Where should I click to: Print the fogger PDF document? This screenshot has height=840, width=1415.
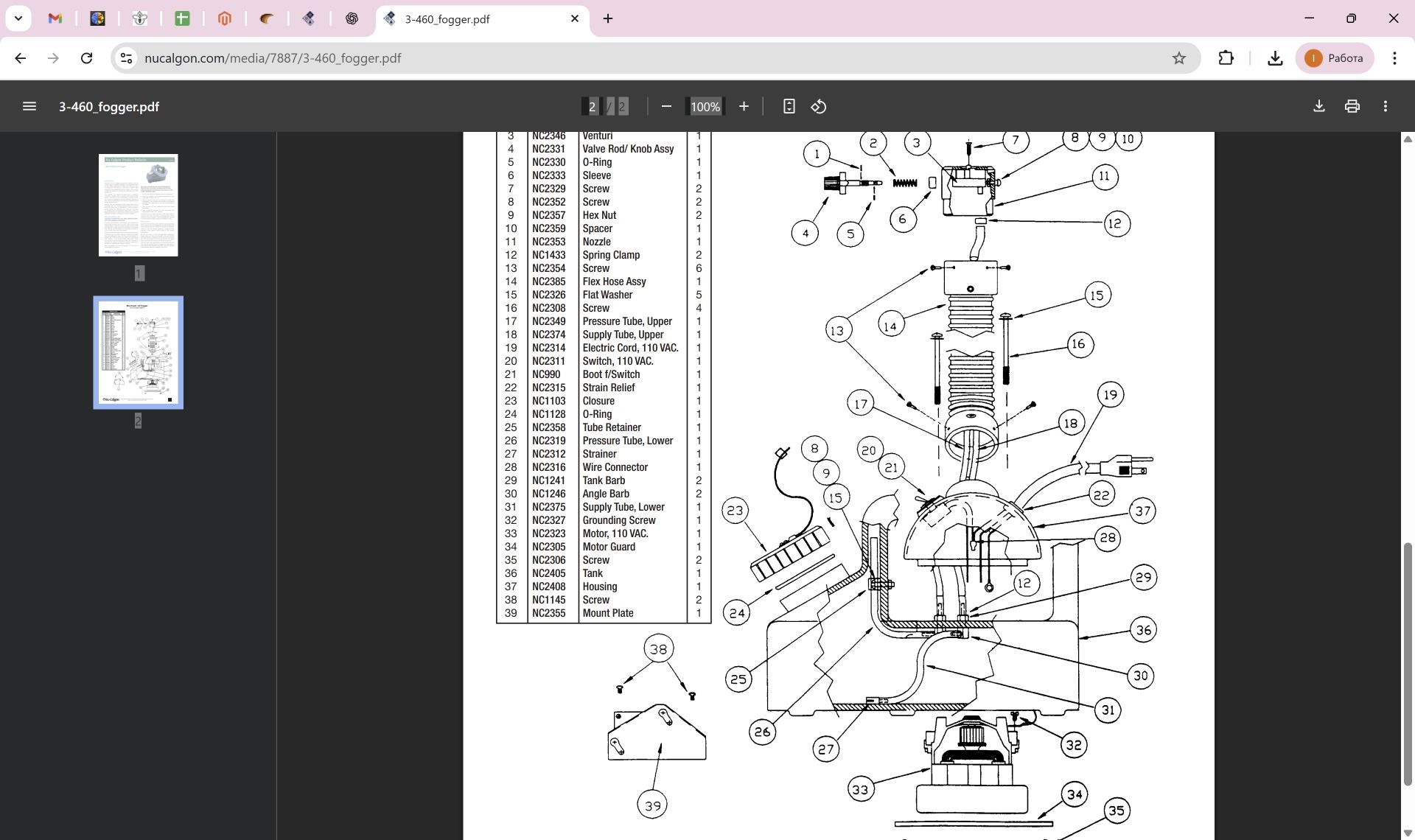point(1352,106)
